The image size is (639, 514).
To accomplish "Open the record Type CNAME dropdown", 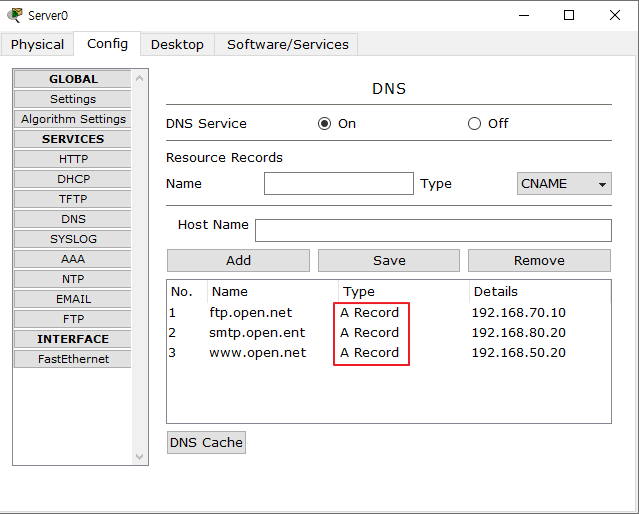I will pos(564,183).
